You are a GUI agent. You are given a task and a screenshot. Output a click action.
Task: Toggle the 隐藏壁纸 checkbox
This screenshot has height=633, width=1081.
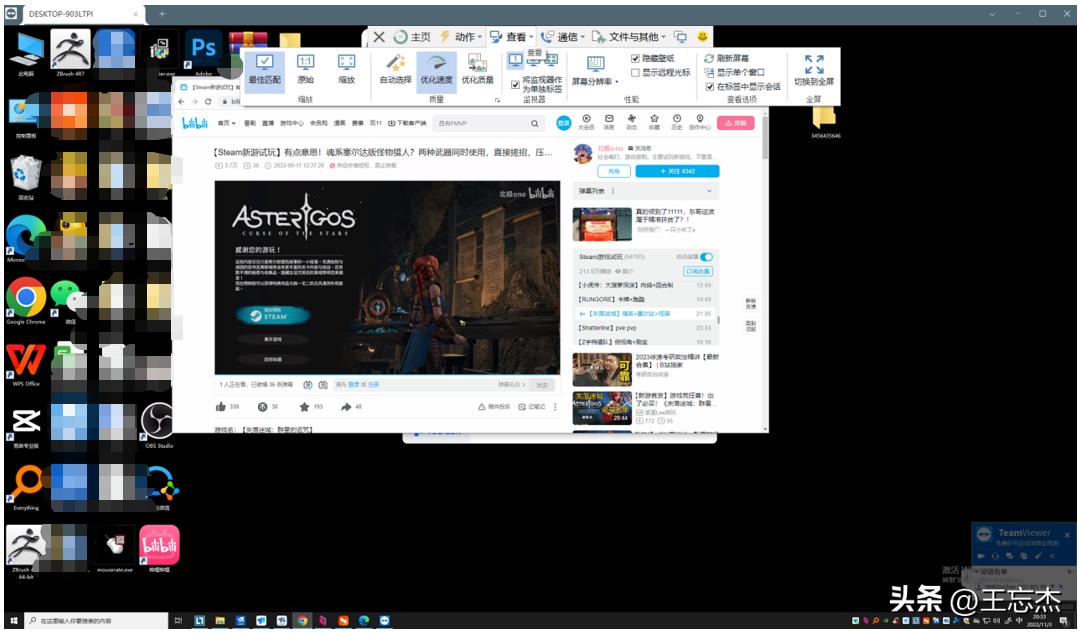pos(635,59)
